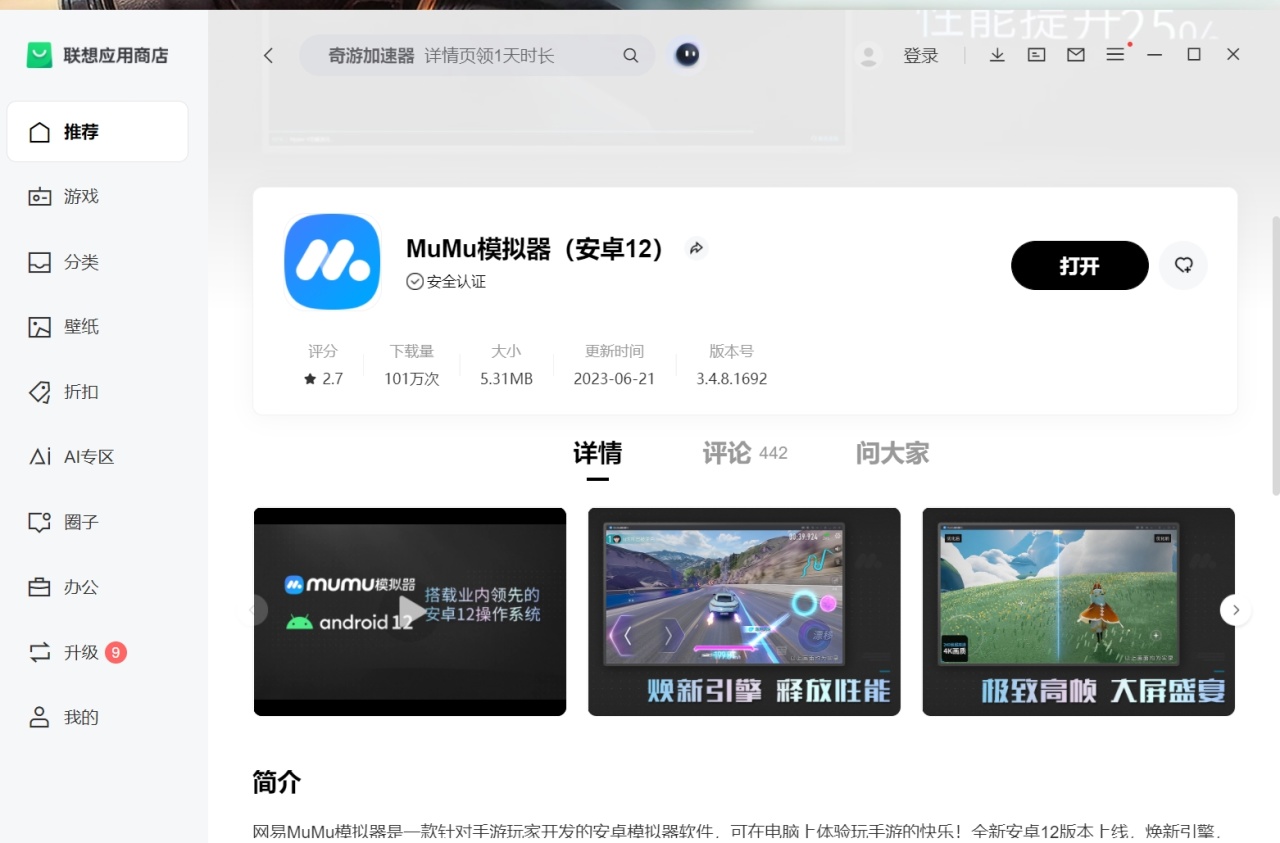Click the 101万次 download count

pyautogui.click(x=412, y=379)
